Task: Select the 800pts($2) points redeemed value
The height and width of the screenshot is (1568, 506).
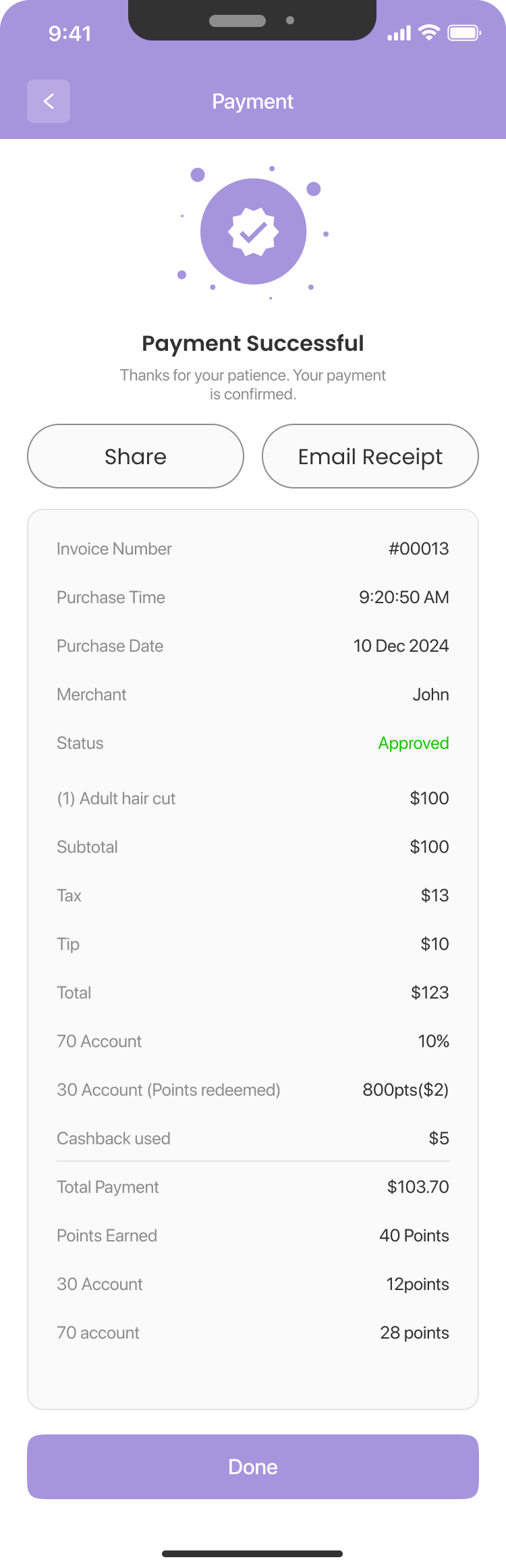Action: point(405,1090)
